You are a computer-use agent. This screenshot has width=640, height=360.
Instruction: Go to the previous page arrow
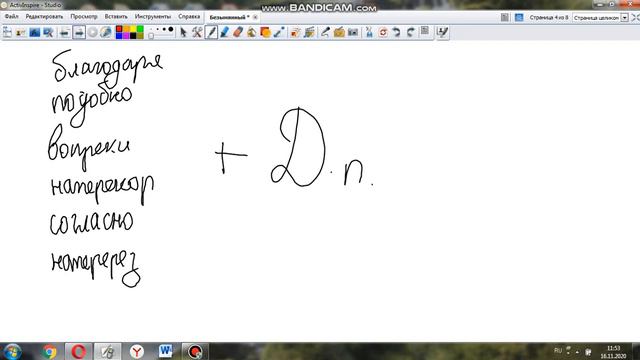(x=64, y=32)
